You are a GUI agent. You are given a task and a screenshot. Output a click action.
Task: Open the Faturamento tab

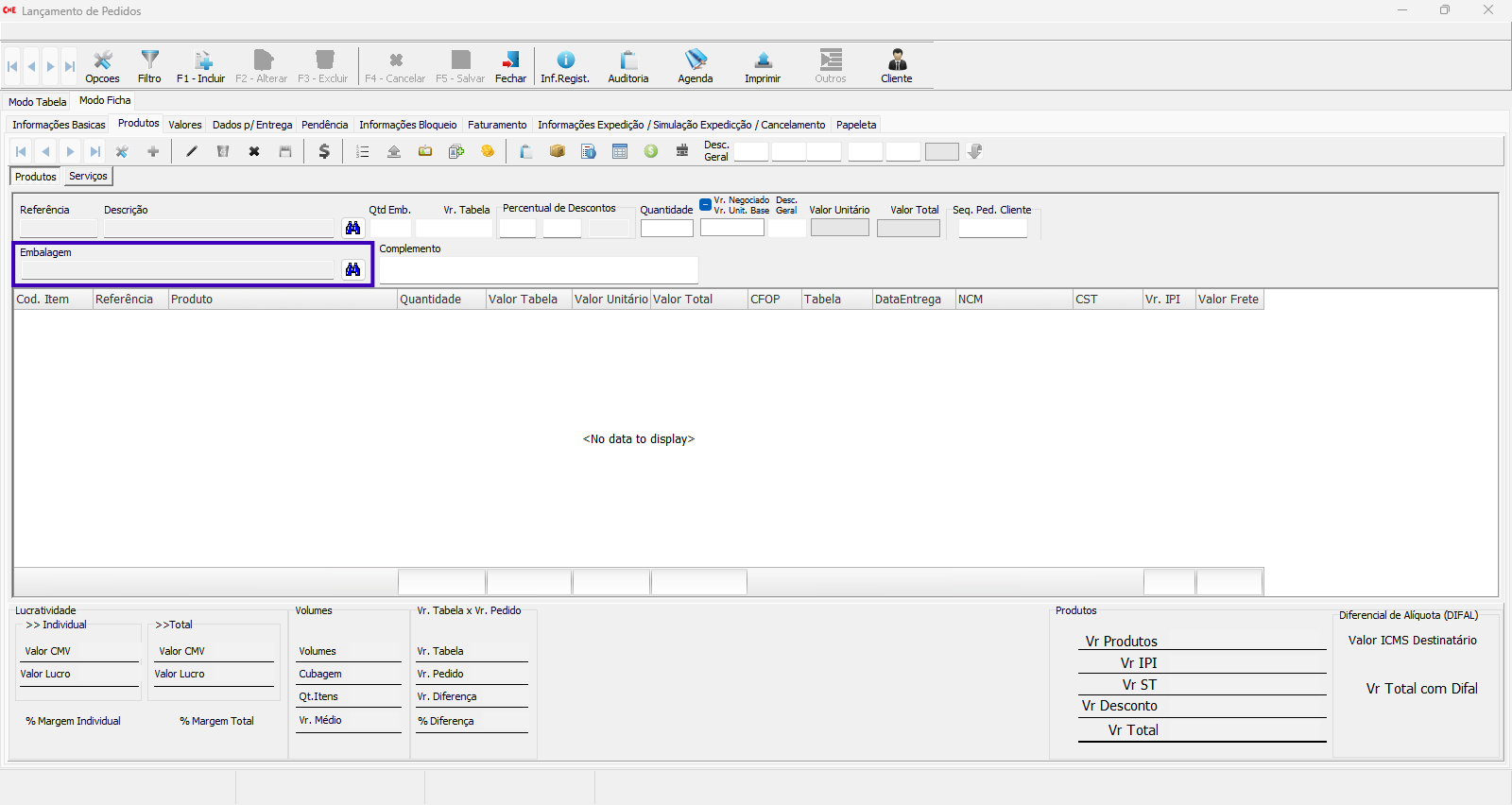click(x=497, y=125)
